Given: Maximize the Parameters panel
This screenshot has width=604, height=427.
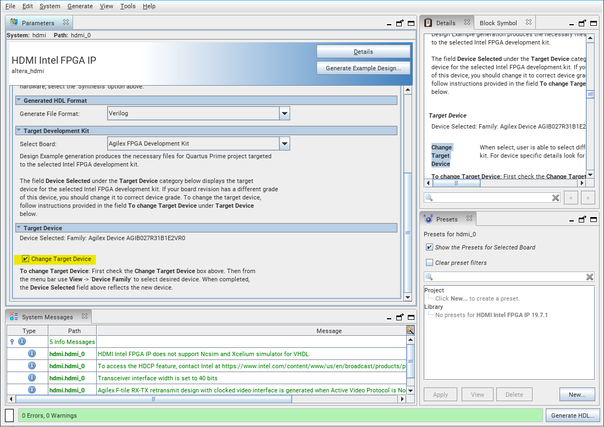Looking at the screenshot, I should (411, 23).
